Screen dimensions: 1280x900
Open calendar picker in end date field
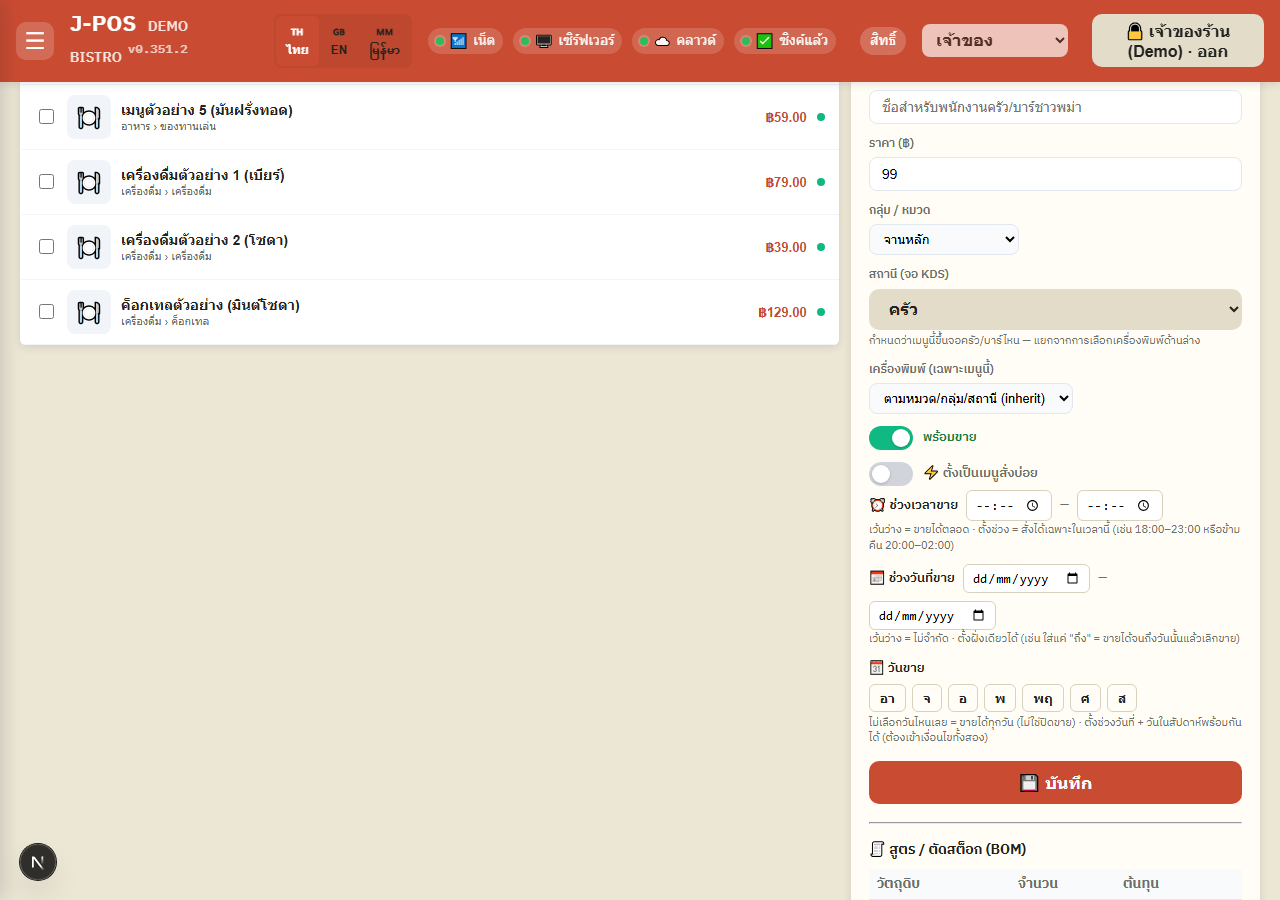click(x=978, y=616)
